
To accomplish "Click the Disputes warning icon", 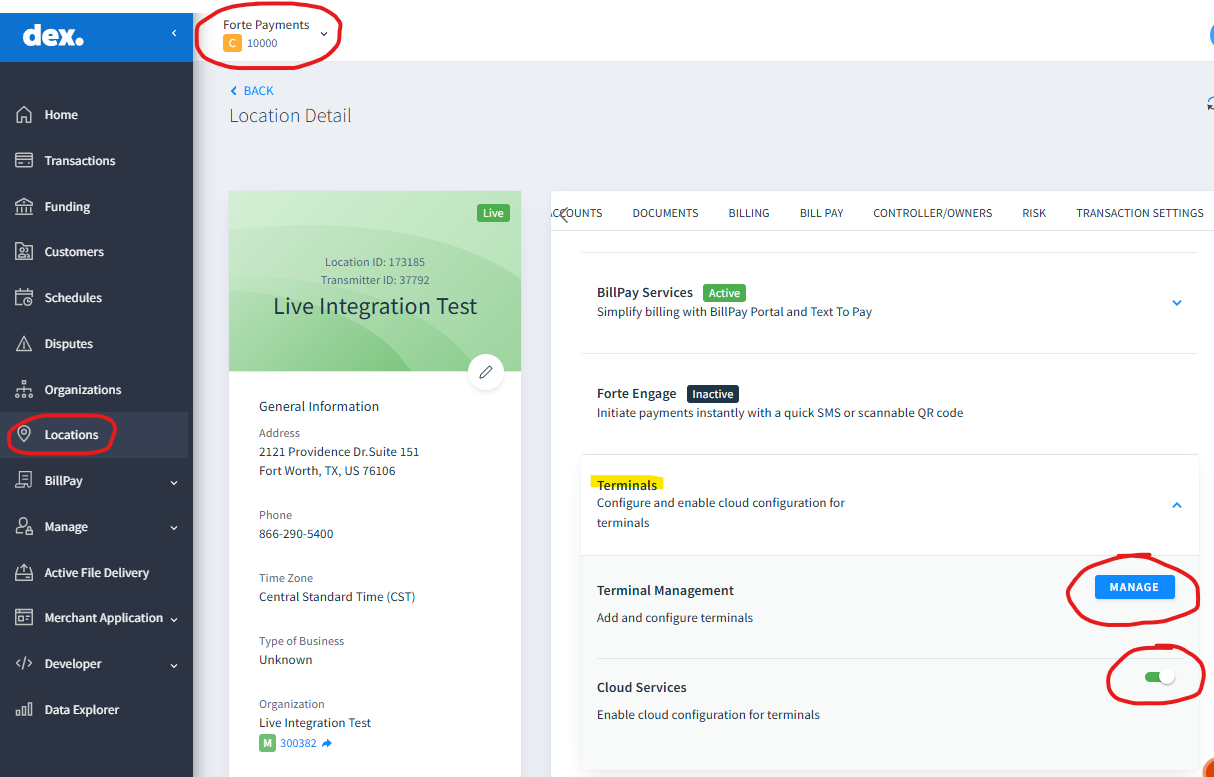I will point(24,344).
